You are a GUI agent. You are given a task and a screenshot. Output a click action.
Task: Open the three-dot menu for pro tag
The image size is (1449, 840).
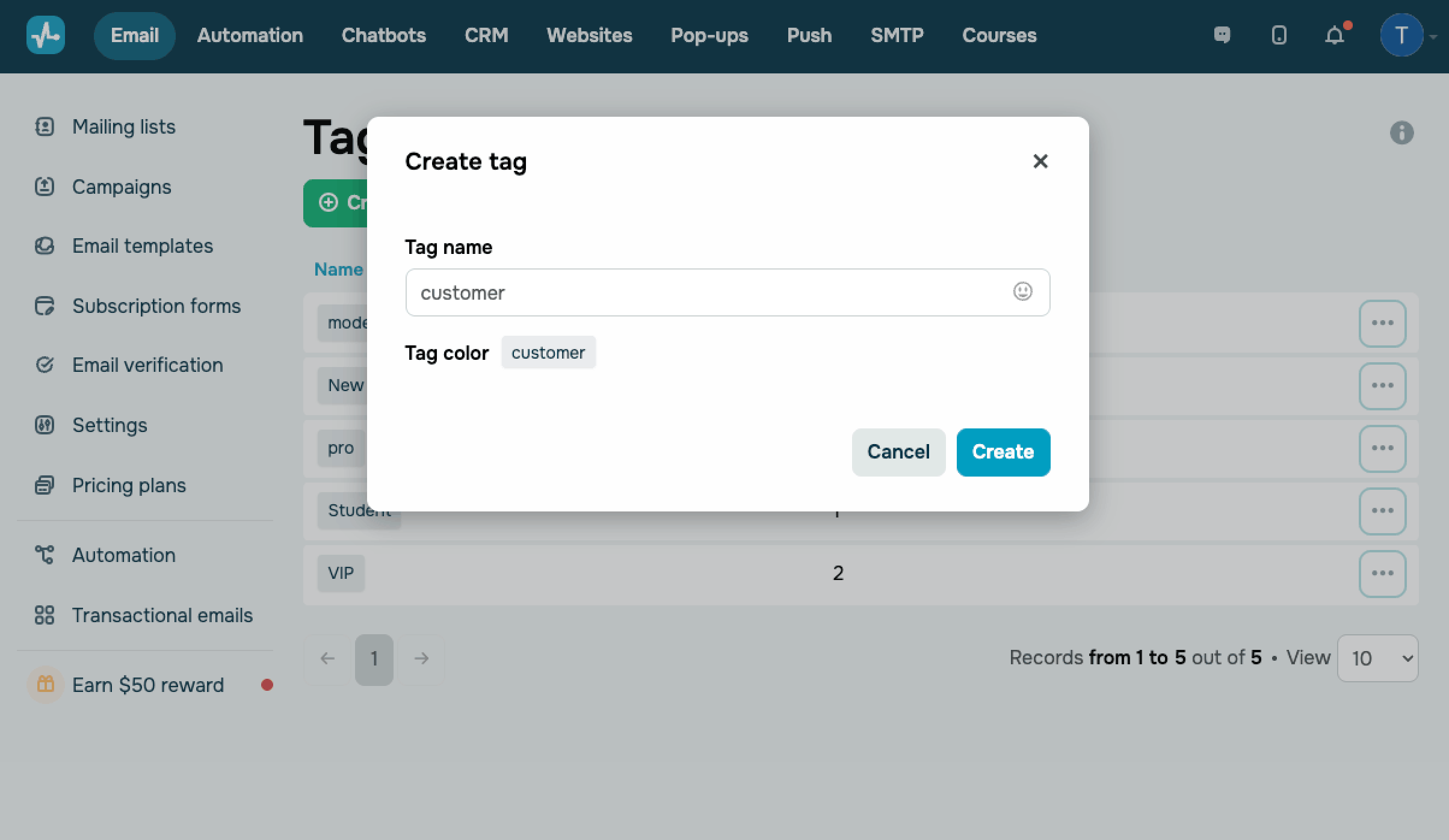(x=1382, y=448)
